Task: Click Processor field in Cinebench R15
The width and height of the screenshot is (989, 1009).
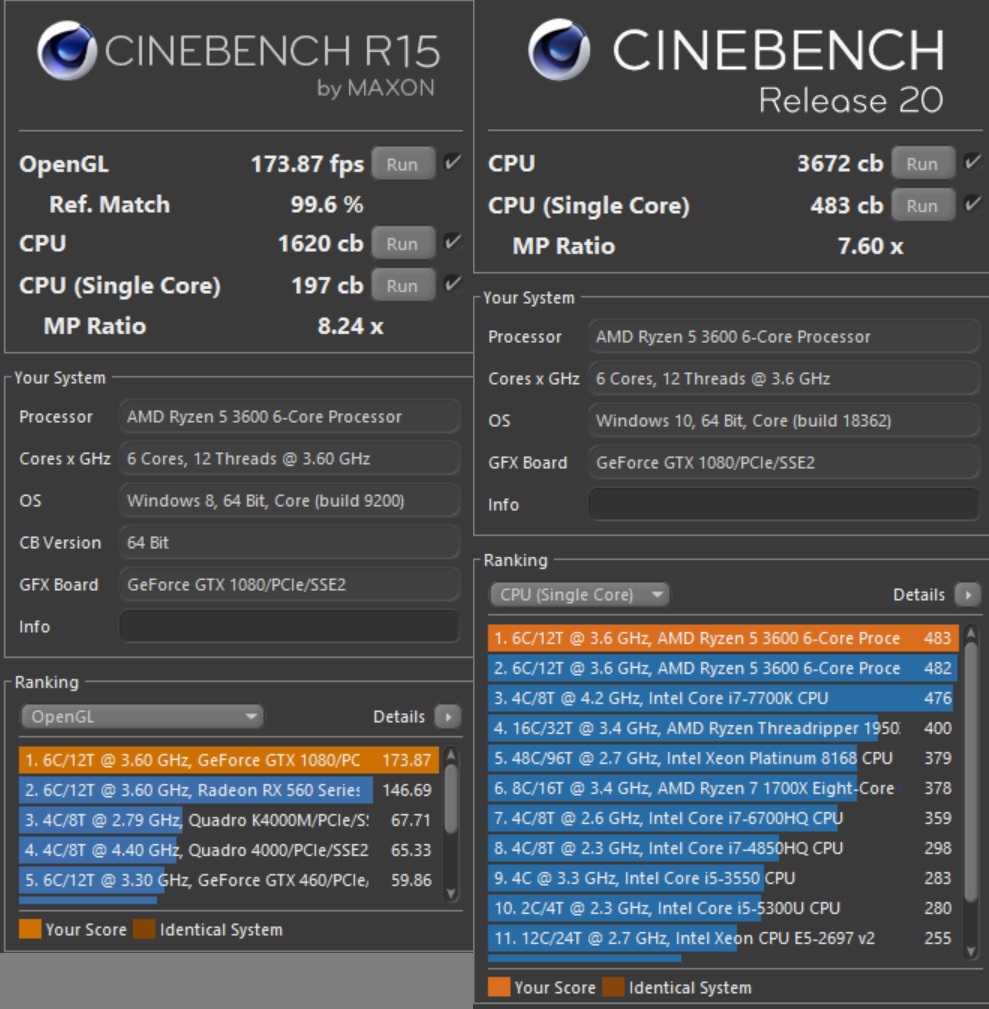Action: pos(290,416)
